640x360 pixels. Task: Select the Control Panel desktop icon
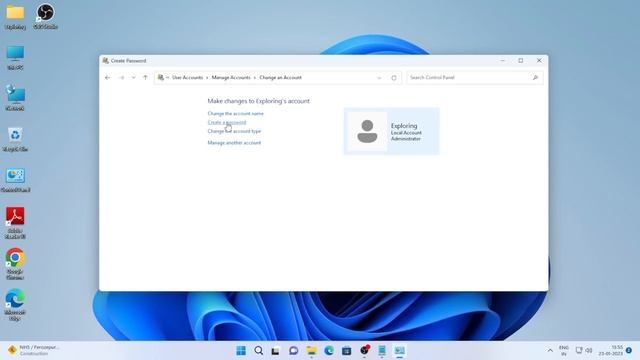click(x=16, y=180)
